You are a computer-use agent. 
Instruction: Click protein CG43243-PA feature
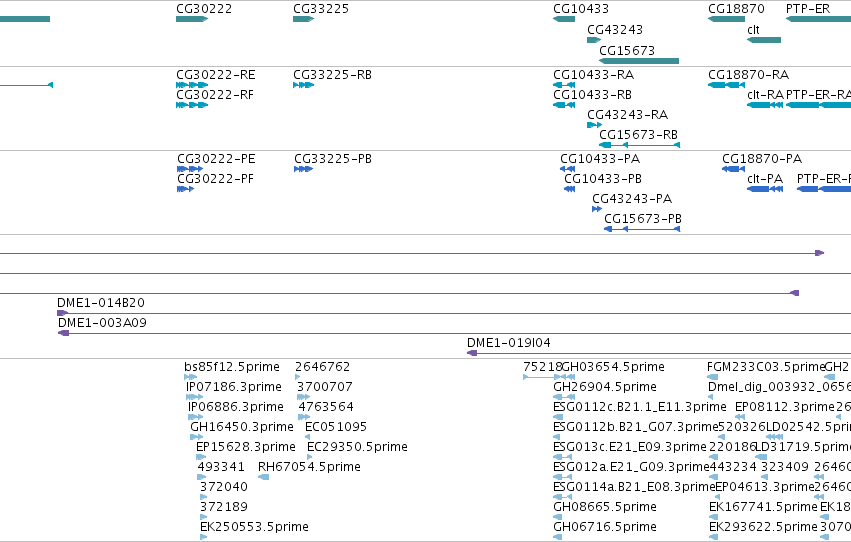coord(597,209)
